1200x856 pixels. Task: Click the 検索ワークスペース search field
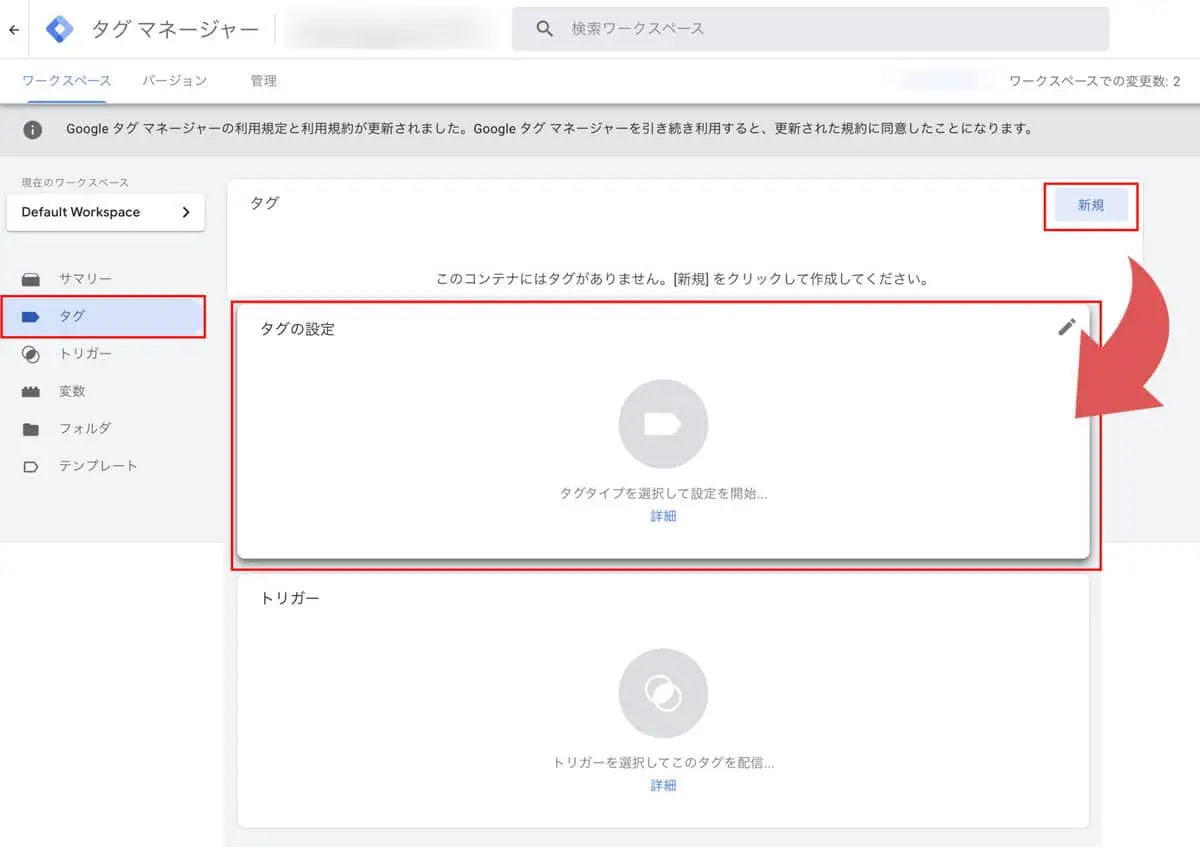(700, 28)
